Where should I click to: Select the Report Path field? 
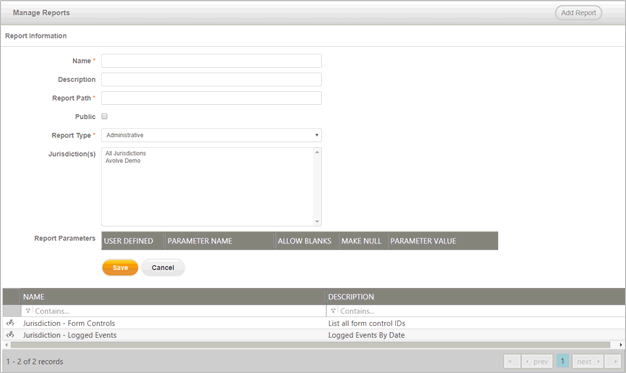click(211, 98)
